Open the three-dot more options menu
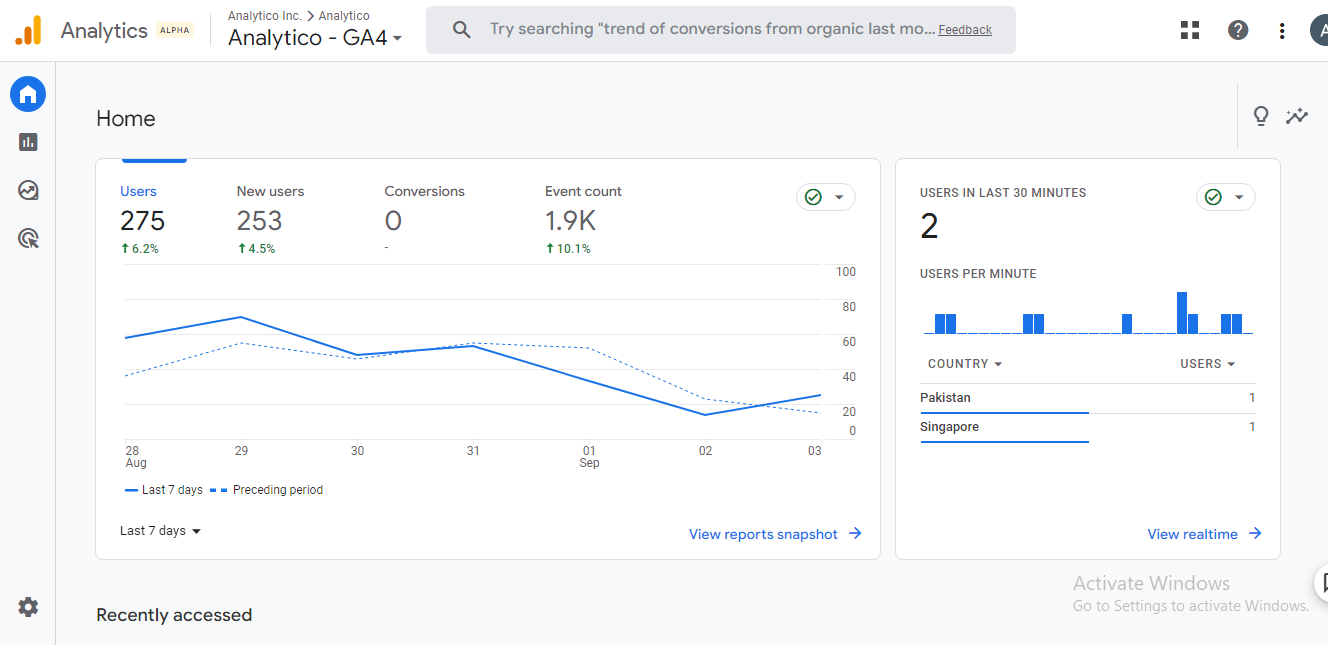The height and width of the screenshot is (645, 1328). coord(1282,31)
